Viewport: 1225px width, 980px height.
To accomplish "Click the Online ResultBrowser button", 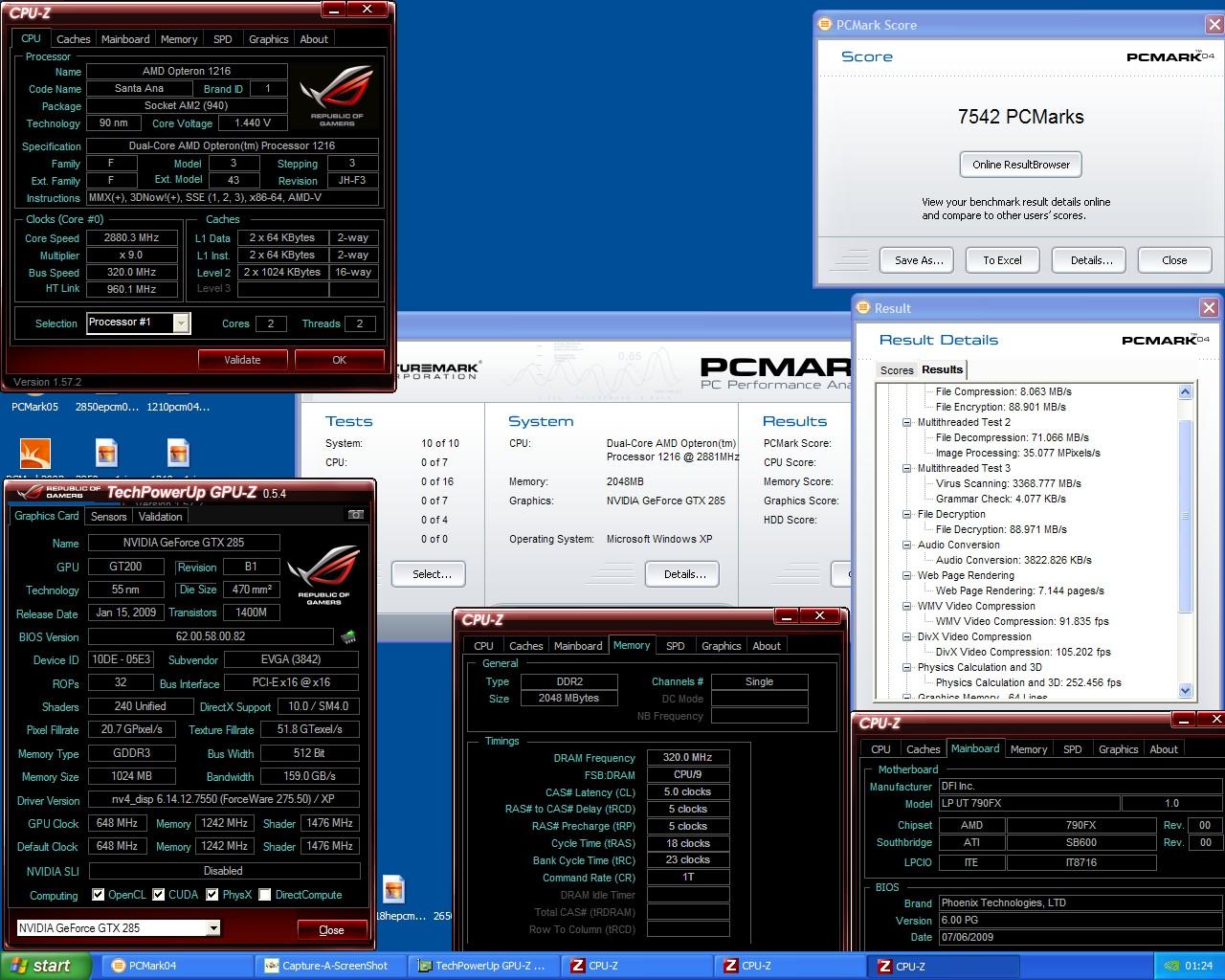I will 1021,165.
